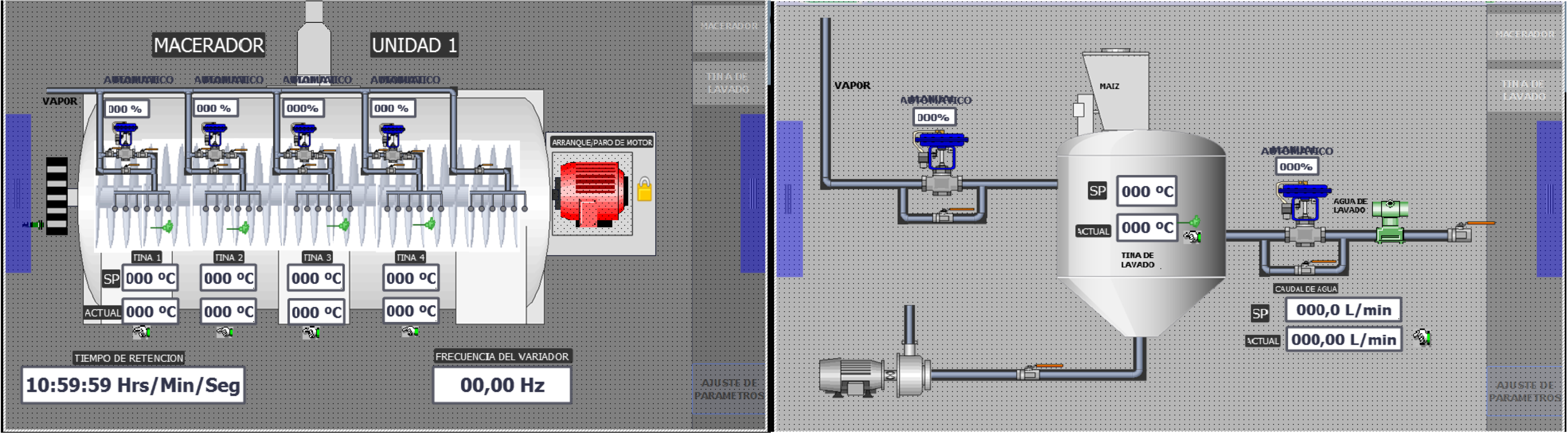This screenshot has height=433, width=1568.
Task: Click the green water flow meter icon
Action: point(1391,222)
